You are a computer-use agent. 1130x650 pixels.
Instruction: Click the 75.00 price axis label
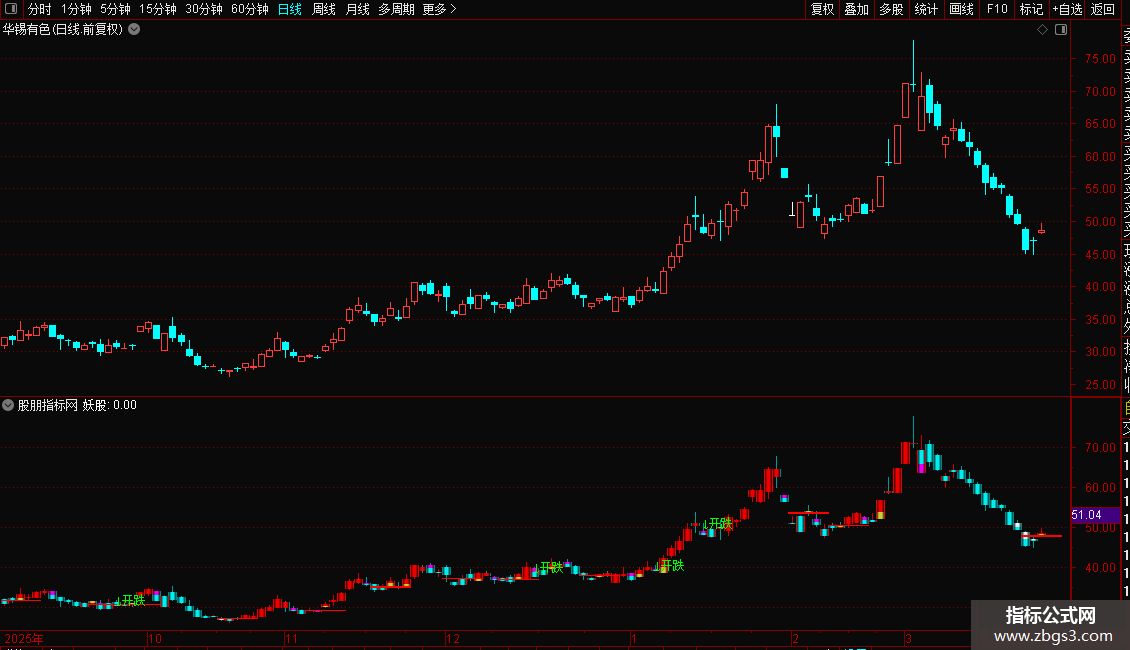coord(1100,59)
